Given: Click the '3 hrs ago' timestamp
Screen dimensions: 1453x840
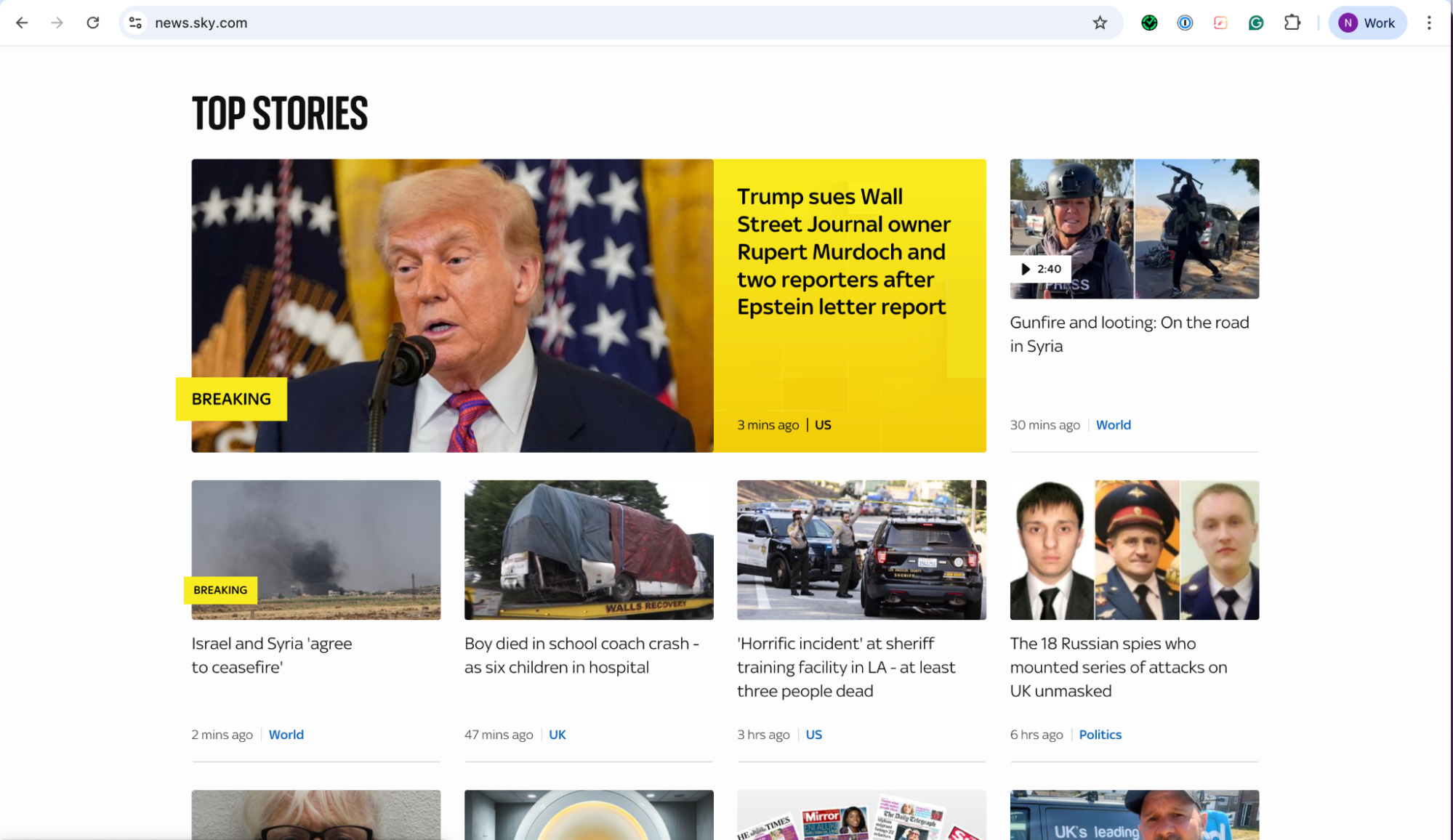Looking at the screenshot, I should 763,735.
